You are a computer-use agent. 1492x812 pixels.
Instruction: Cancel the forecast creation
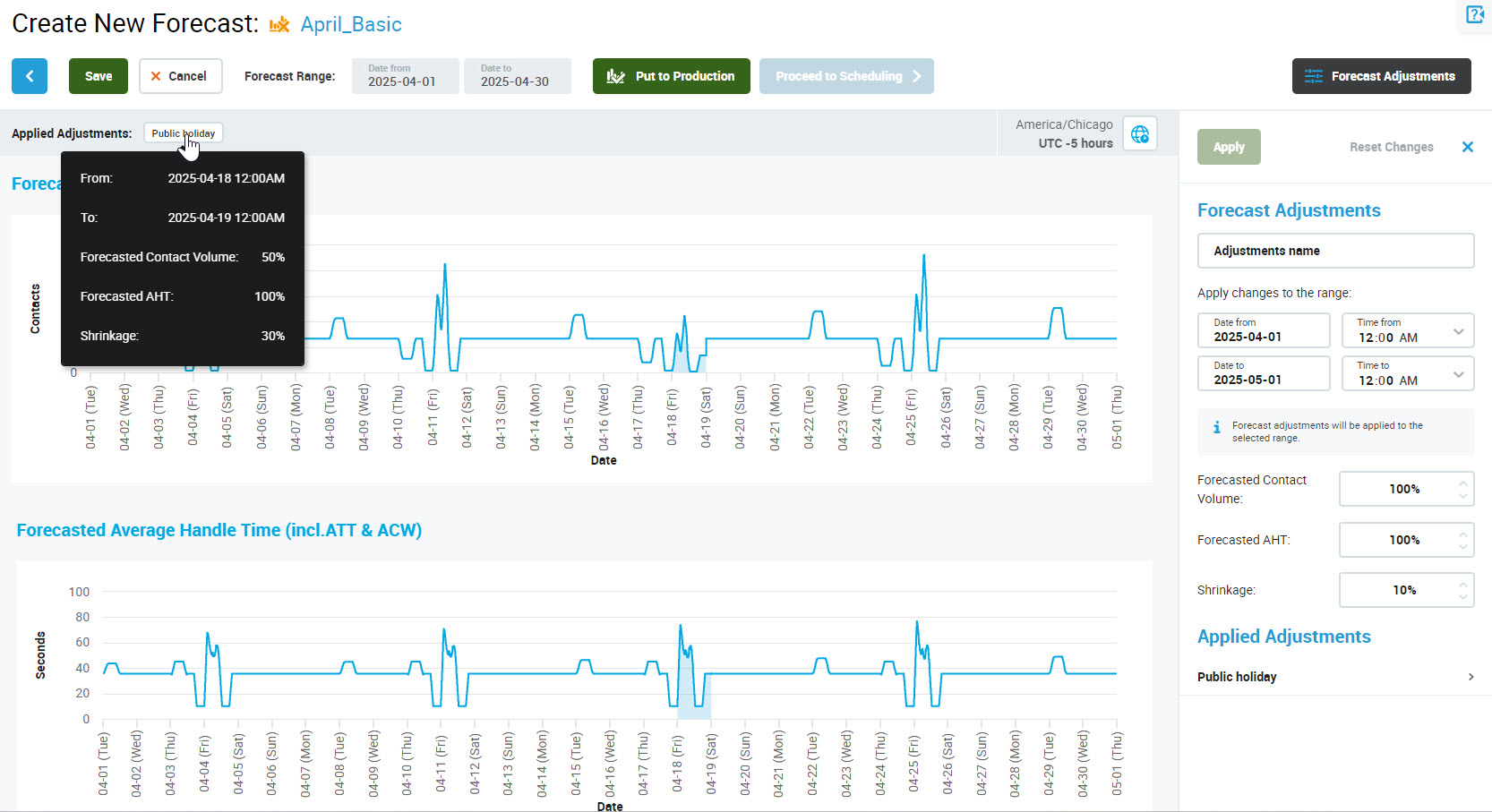pyautogui.click(x=177, y=76)
